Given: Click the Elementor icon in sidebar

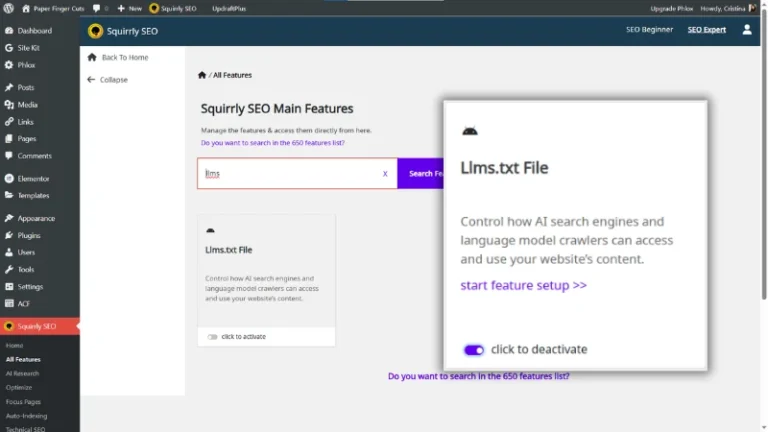Looking at the screenshot, I should point(9,178).
